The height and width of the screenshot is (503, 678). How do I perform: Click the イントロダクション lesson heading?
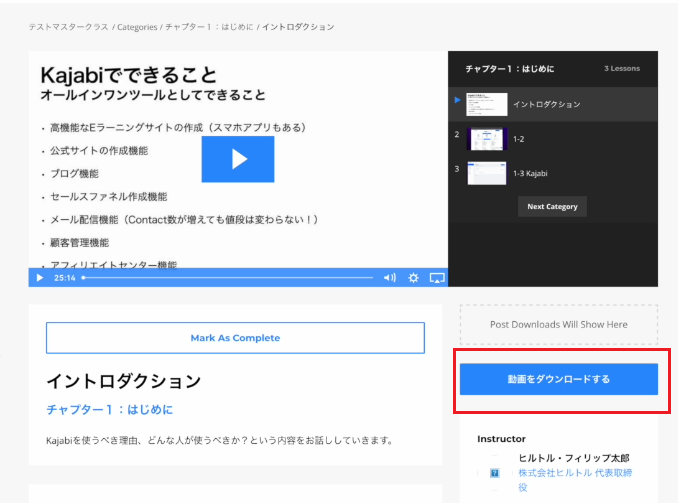tap(124, 381)
